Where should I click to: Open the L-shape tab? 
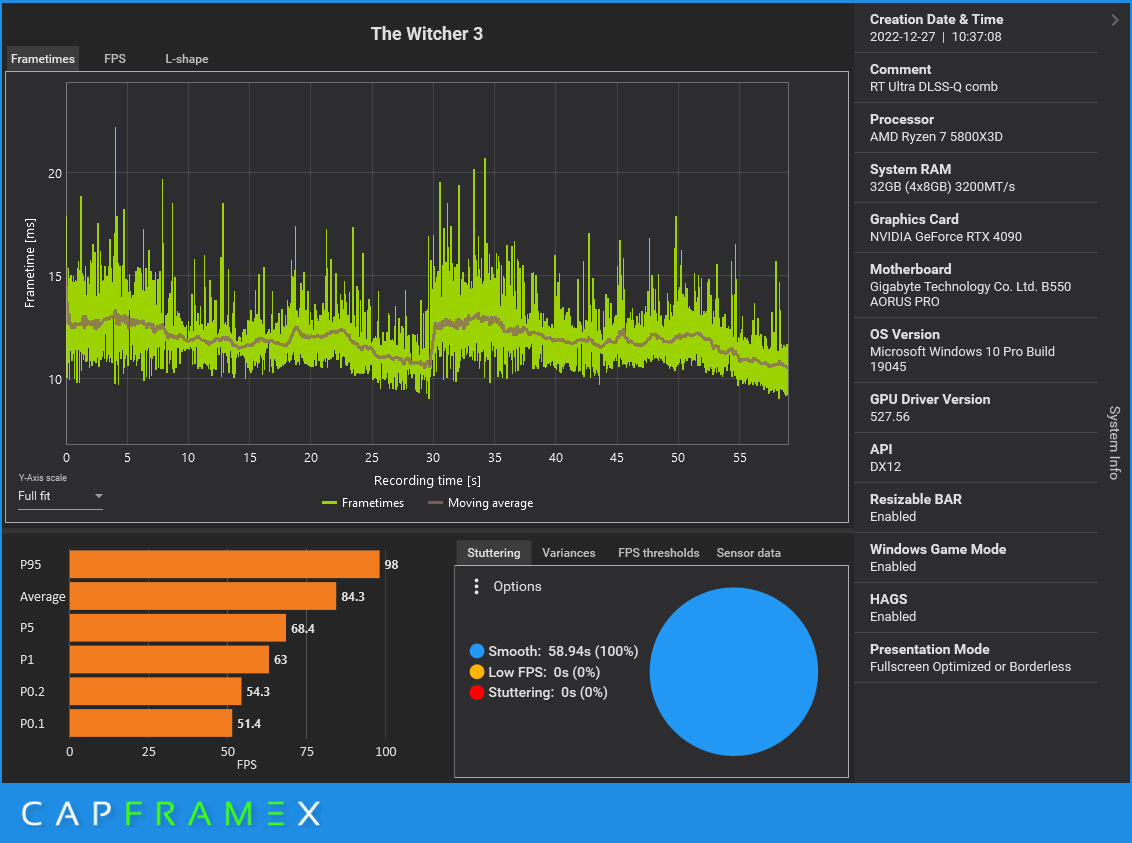186,58
